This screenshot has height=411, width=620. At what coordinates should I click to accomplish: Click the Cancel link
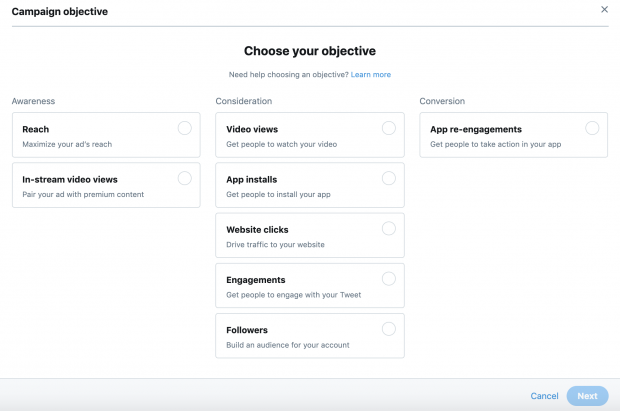(544, 396)
